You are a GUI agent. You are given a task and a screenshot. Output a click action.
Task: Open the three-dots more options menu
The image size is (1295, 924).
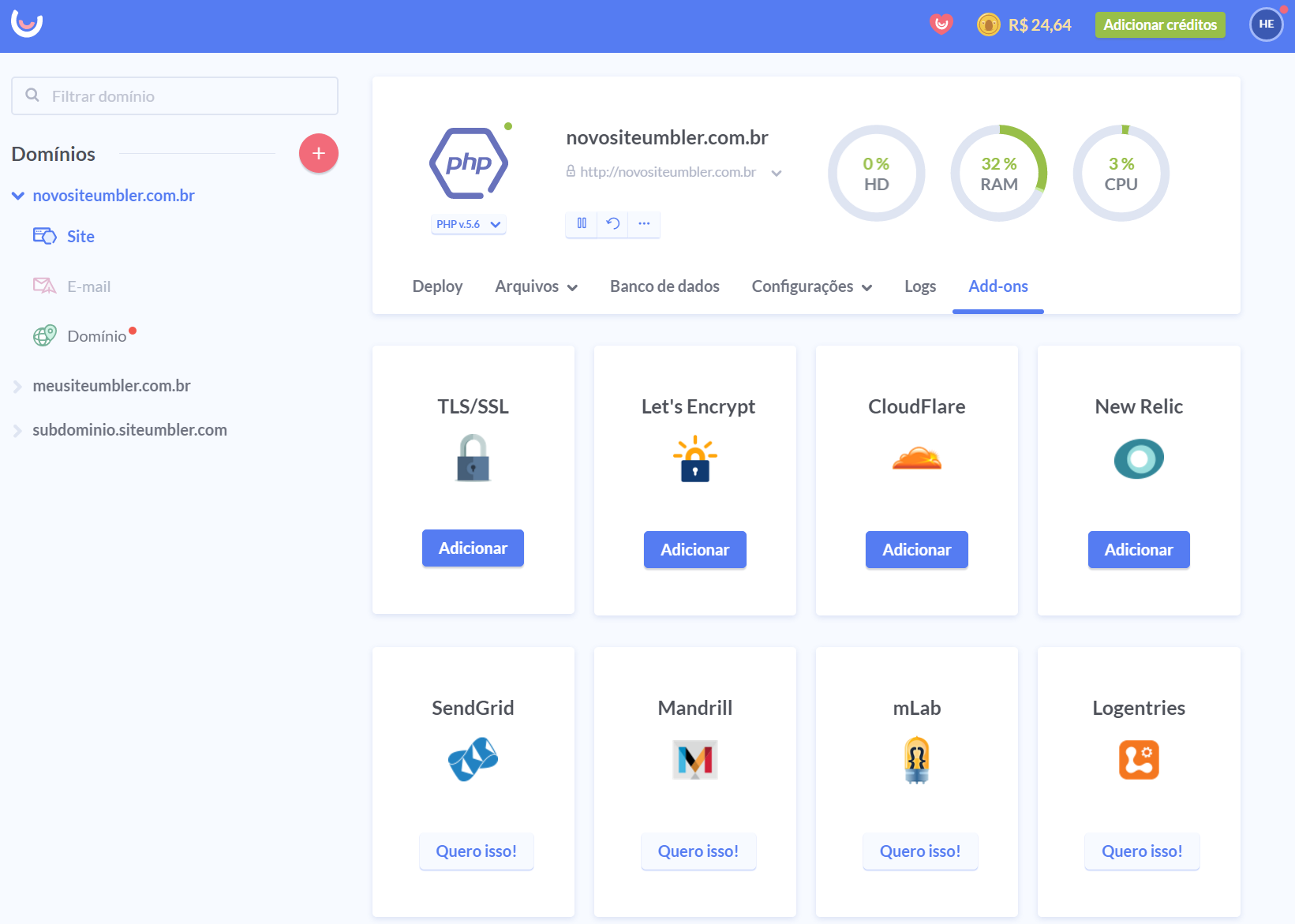tap(644, 223)
